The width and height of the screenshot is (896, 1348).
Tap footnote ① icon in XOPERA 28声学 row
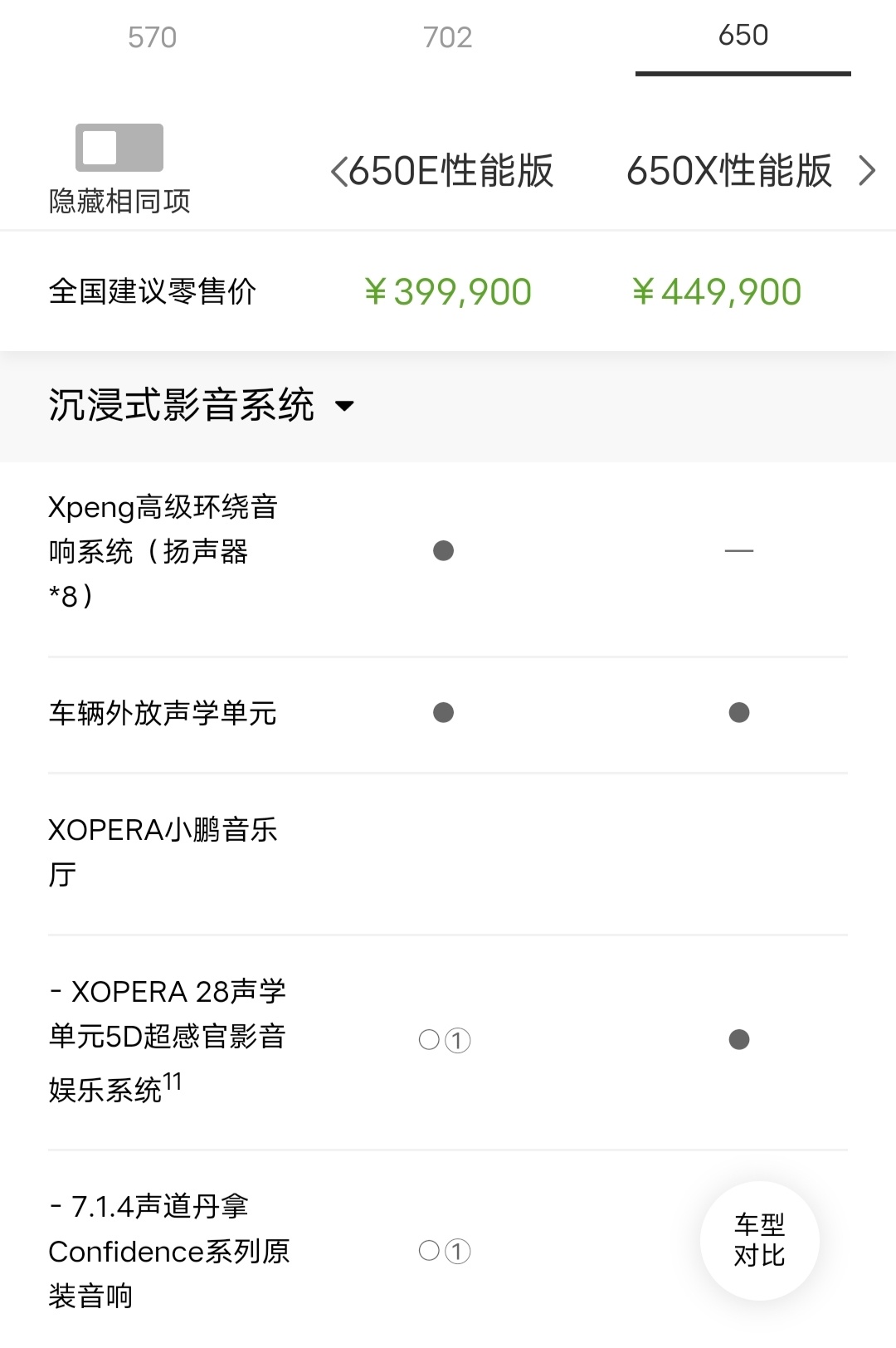point(458,1040)
